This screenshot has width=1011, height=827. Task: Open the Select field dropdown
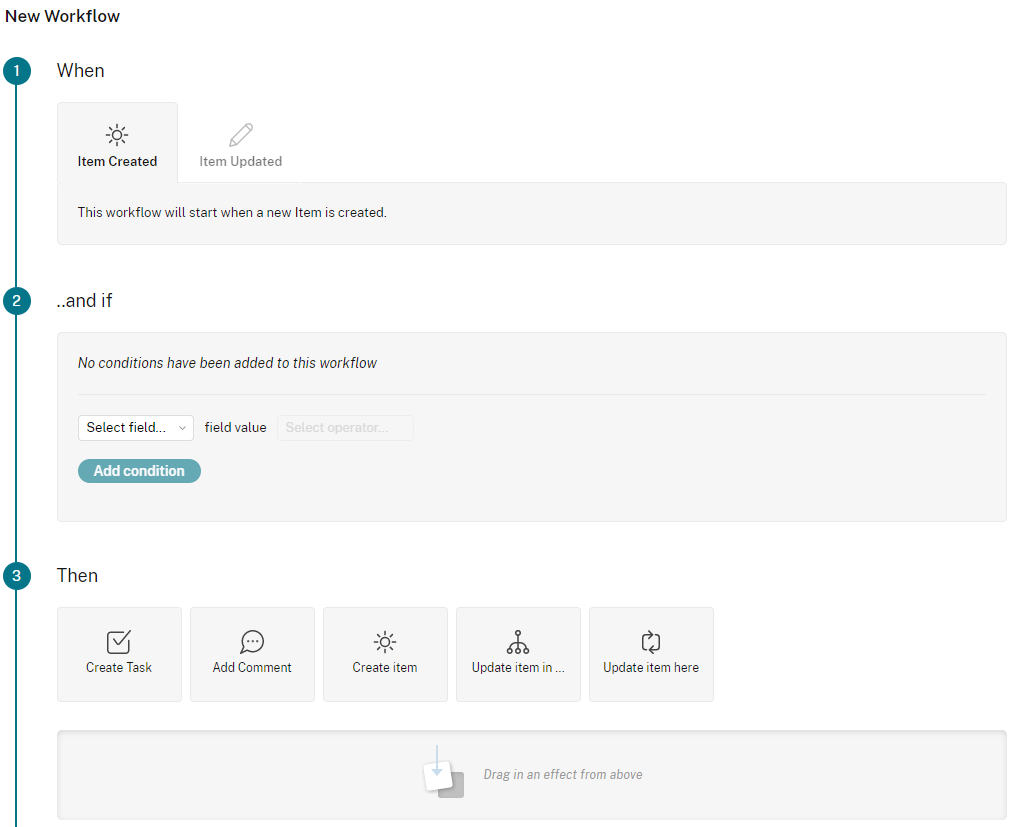point(136,428)
